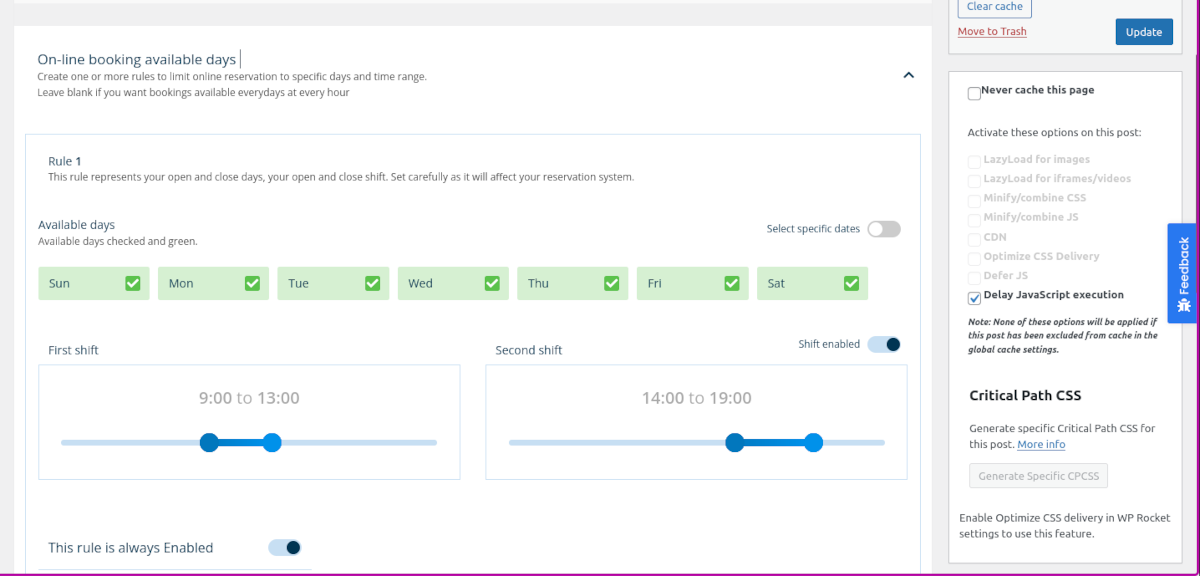Click the First shift start handle at 9:00

coord(209,442)
